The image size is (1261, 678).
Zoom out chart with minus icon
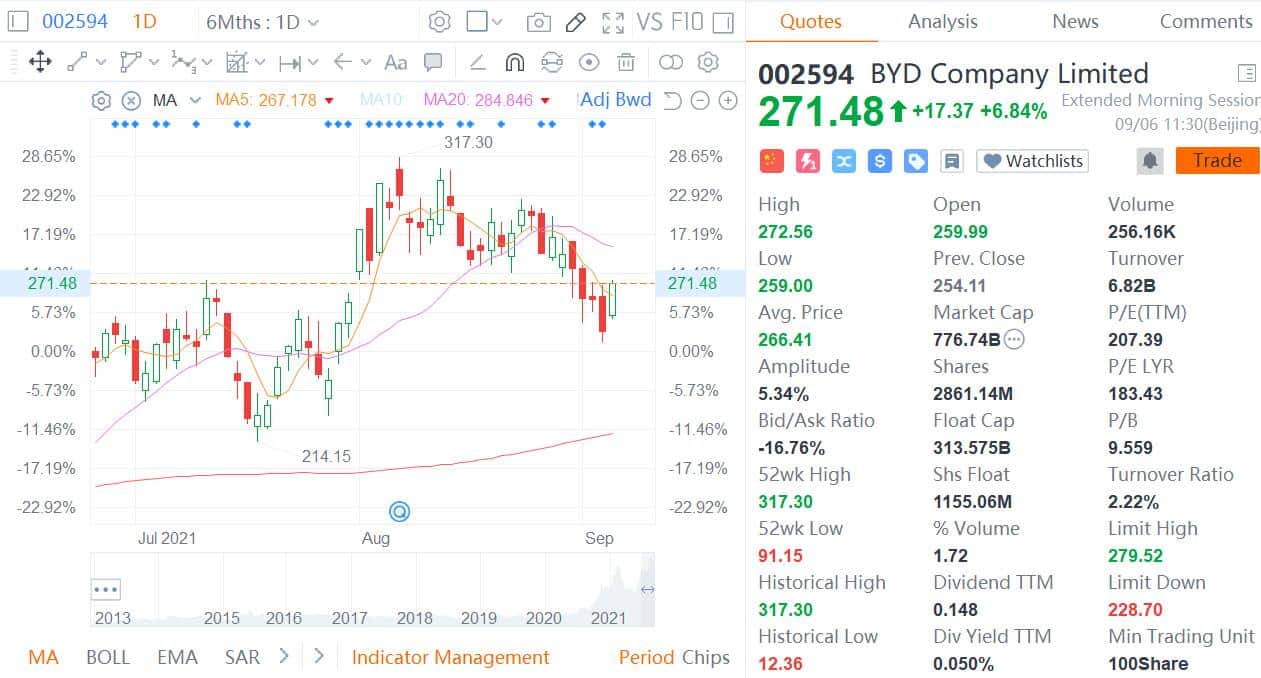(x=700, y=100)
